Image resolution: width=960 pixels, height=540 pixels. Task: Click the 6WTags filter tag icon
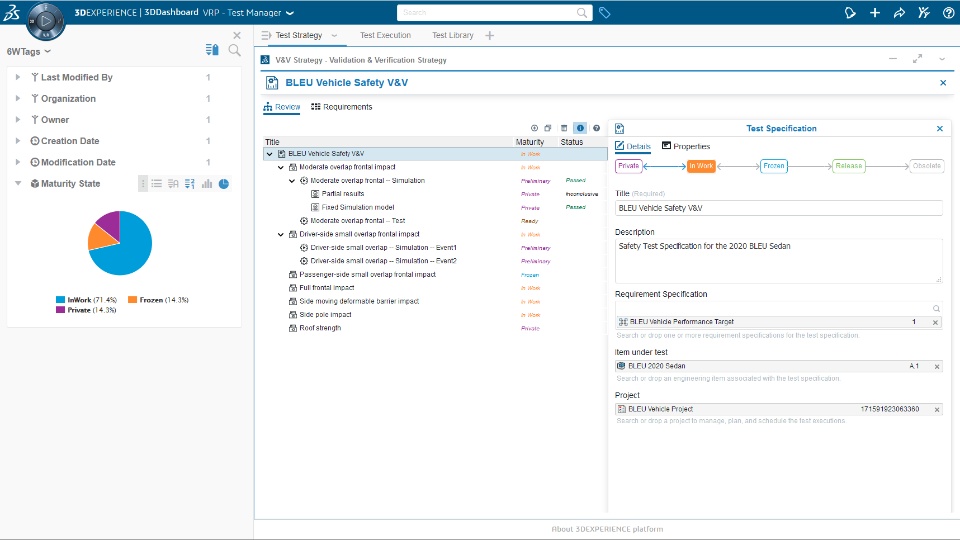pyautogui.click(x=212, y=50)
